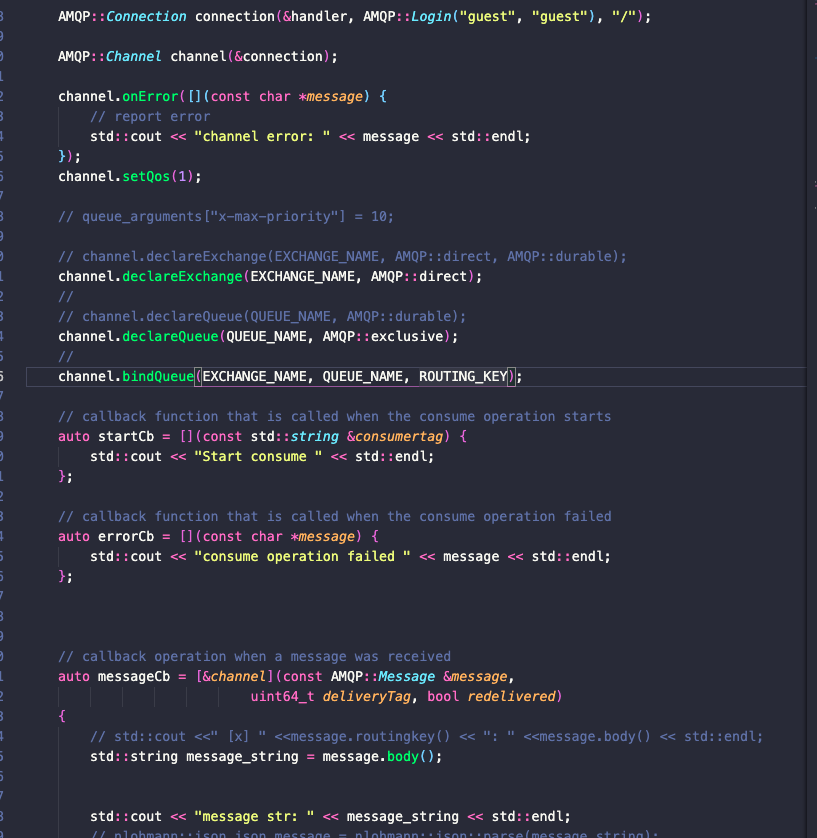Click the 'message was received' comment
Screen dimensions: 817x838
[x=254, y=657]
